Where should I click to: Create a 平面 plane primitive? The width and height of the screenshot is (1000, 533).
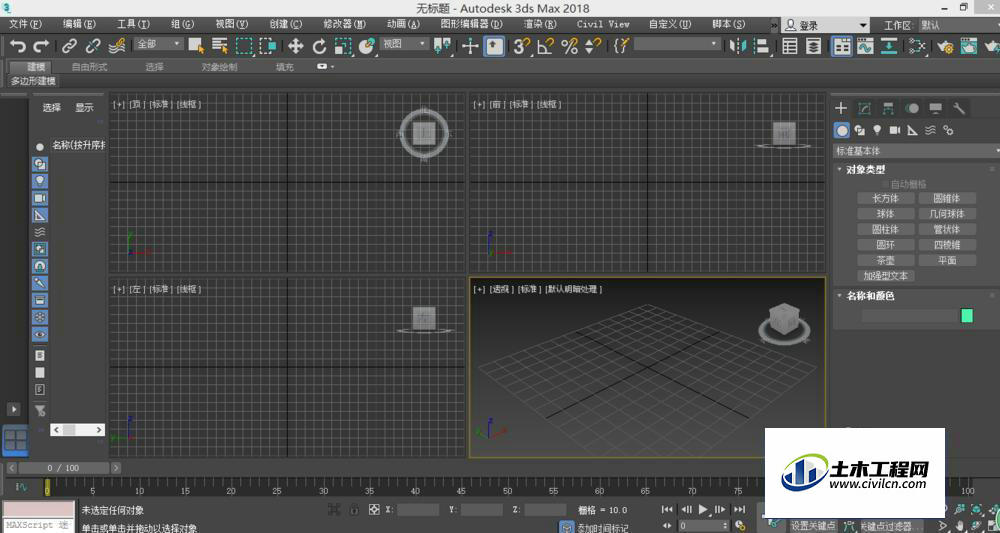click(x=947, y=260)
